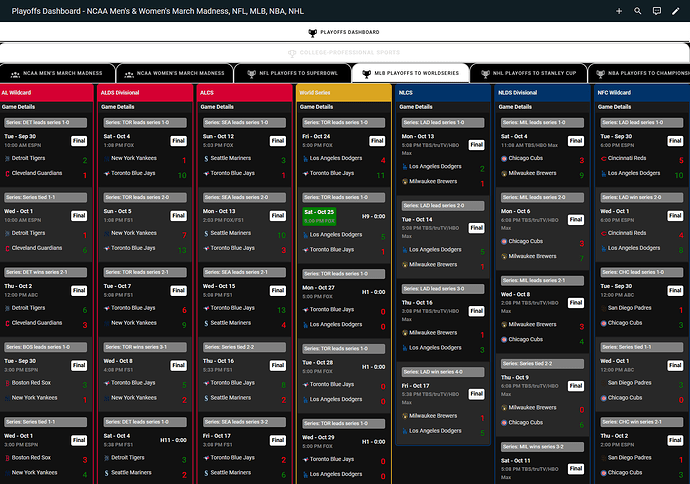Click 'Series: DET leads series 1-0' in AL Wildcard
Image resolution: width=690 pixels, height=484 pixels.
(x=46, y=123)
